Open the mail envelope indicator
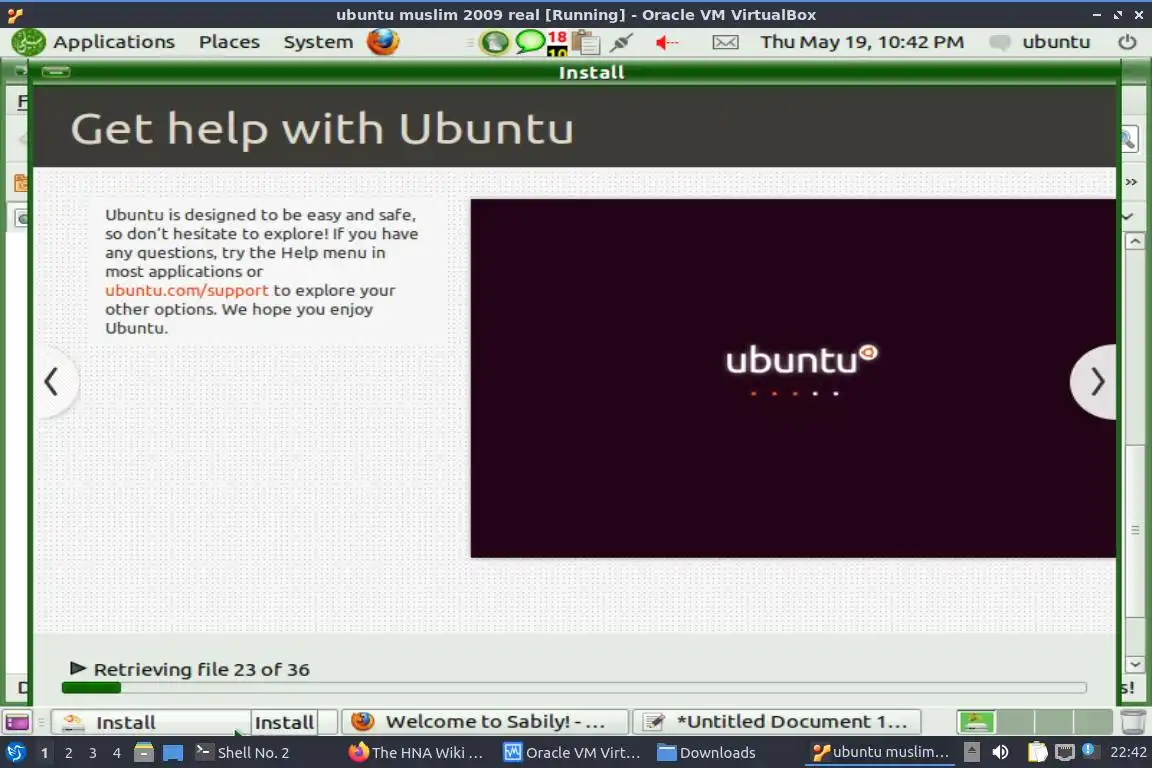Viewport: 1152px width, 768px height. (725, 43)
